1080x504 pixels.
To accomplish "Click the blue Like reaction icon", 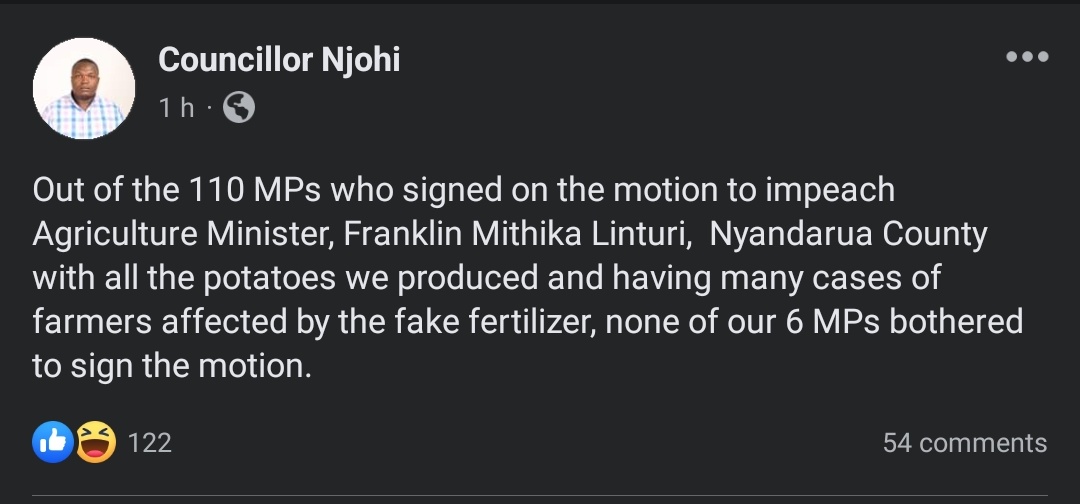I will (53, 442).
